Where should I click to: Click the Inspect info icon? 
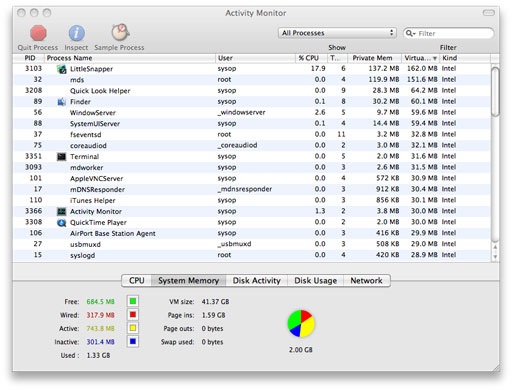(x=77, y=33)
